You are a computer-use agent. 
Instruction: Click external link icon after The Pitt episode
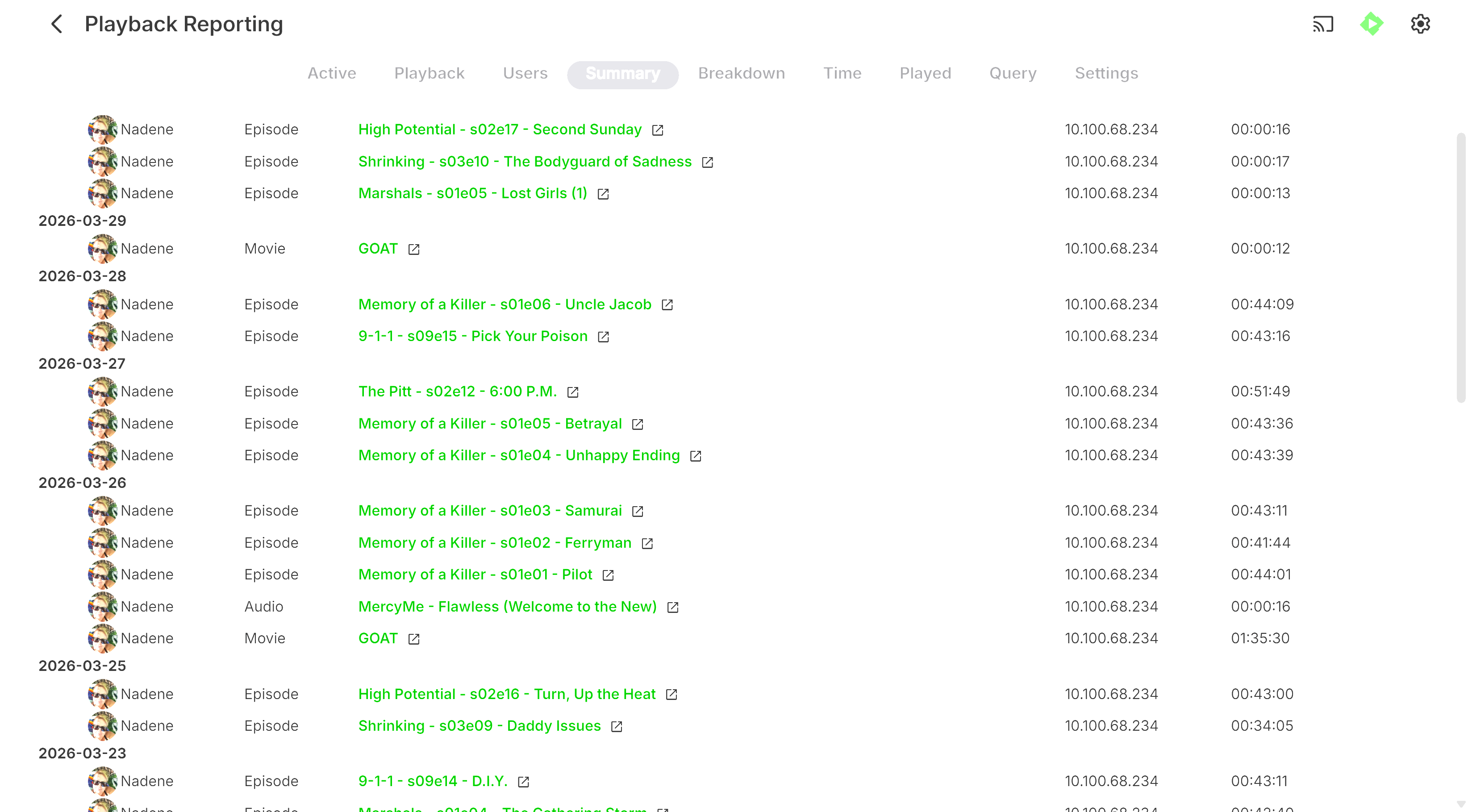573,392
